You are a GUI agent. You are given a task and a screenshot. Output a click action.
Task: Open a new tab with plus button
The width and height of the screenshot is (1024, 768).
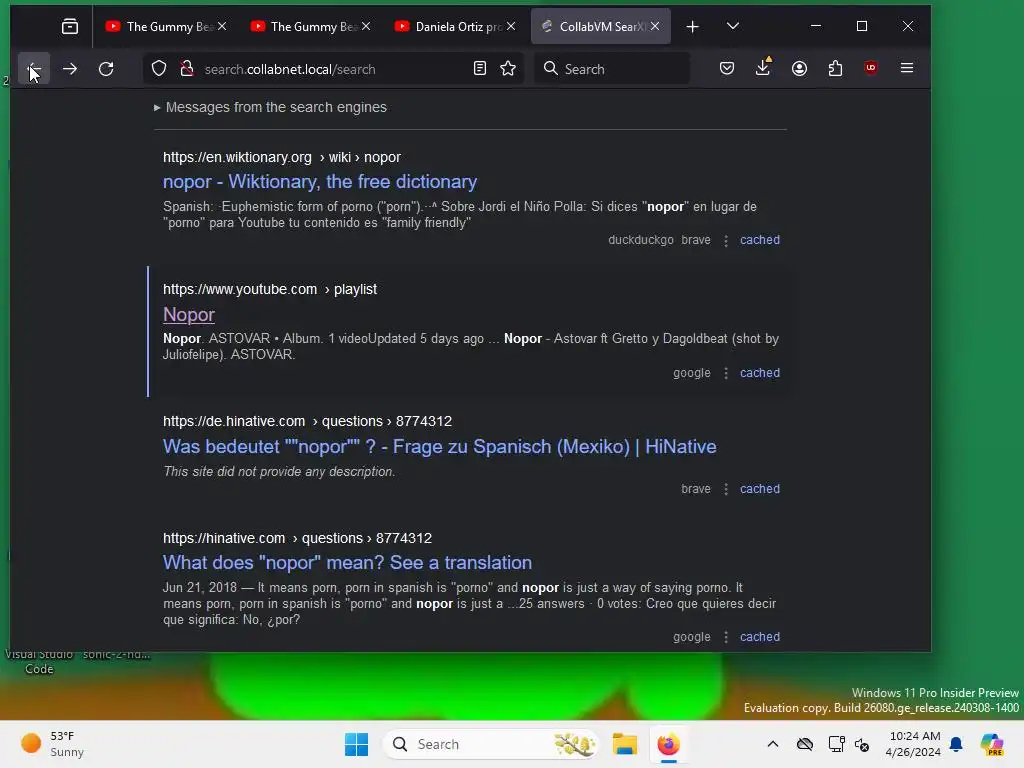point(693,26)
